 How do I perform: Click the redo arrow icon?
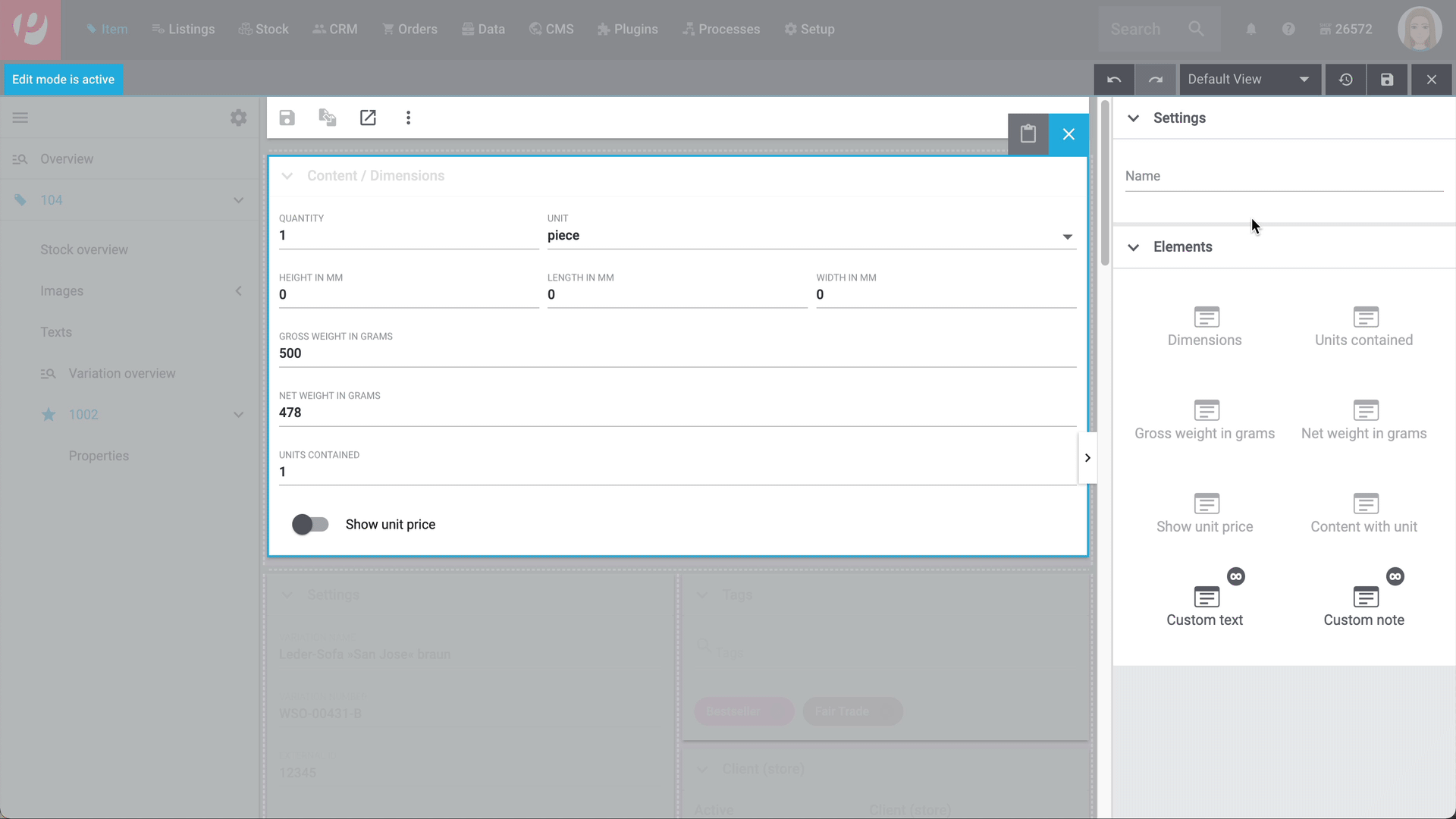(x=1155, y=80)
